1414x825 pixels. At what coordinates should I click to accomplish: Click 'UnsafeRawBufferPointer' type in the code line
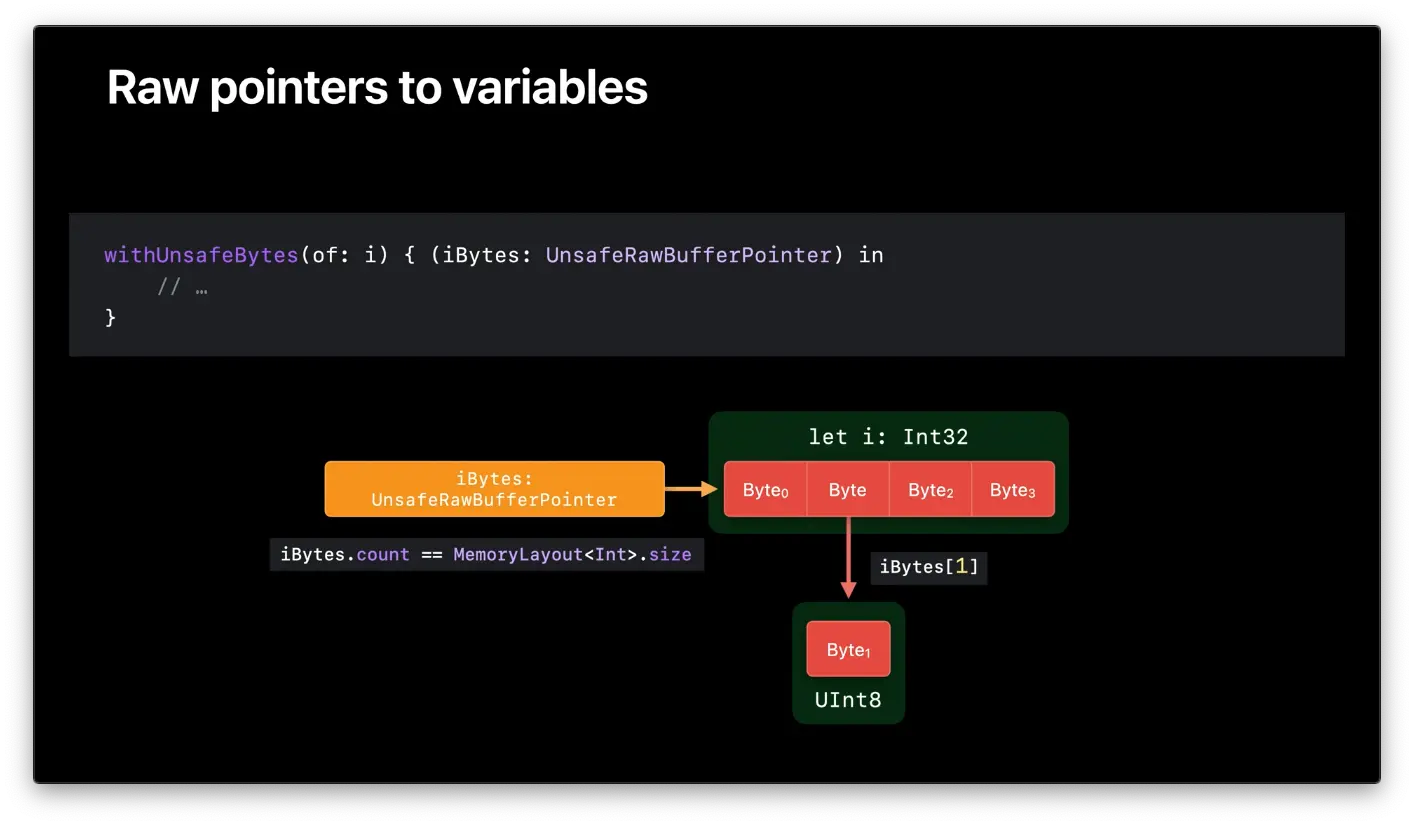[x=689, y=255]
